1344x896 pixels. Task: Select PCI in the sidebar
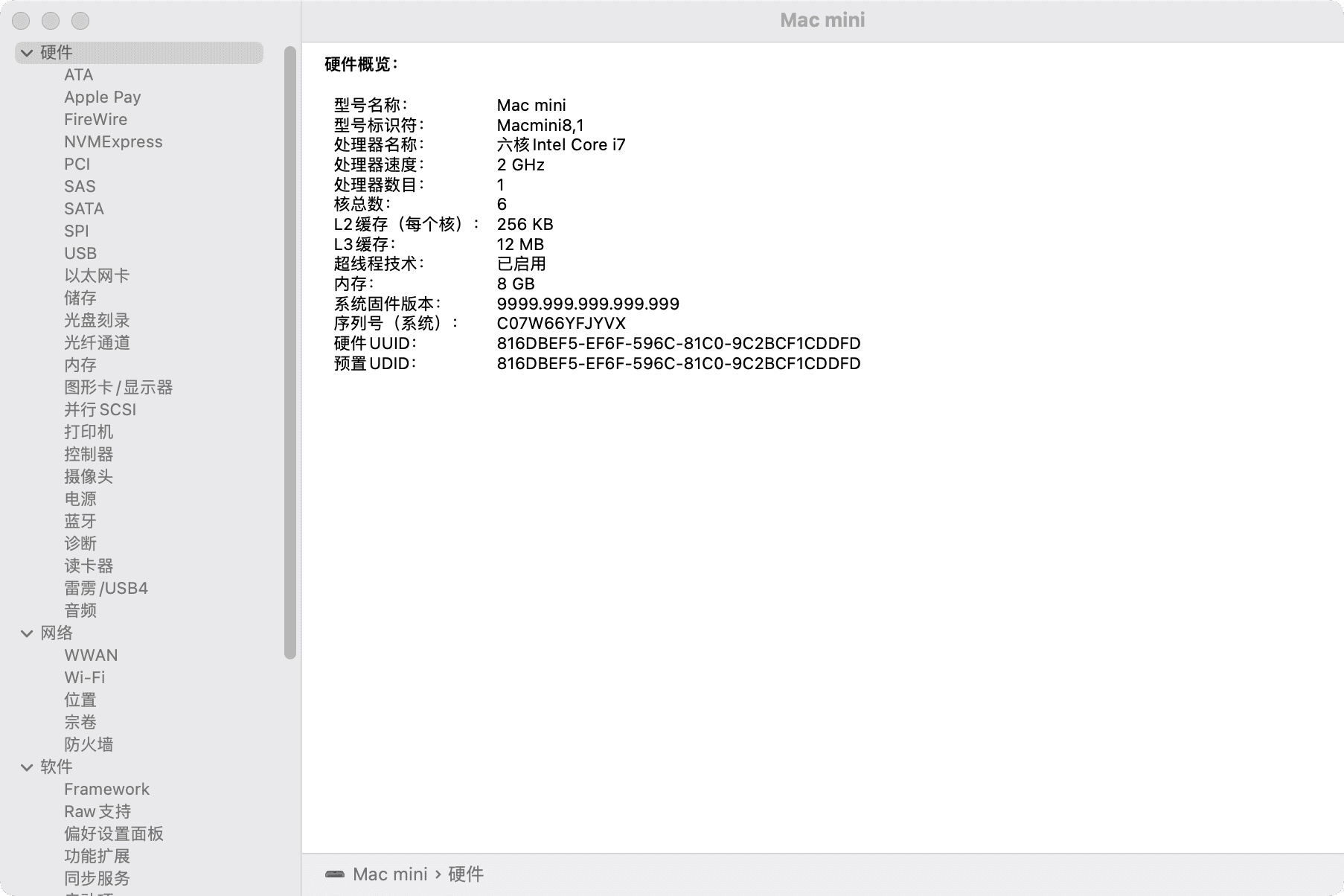[77, 164]
